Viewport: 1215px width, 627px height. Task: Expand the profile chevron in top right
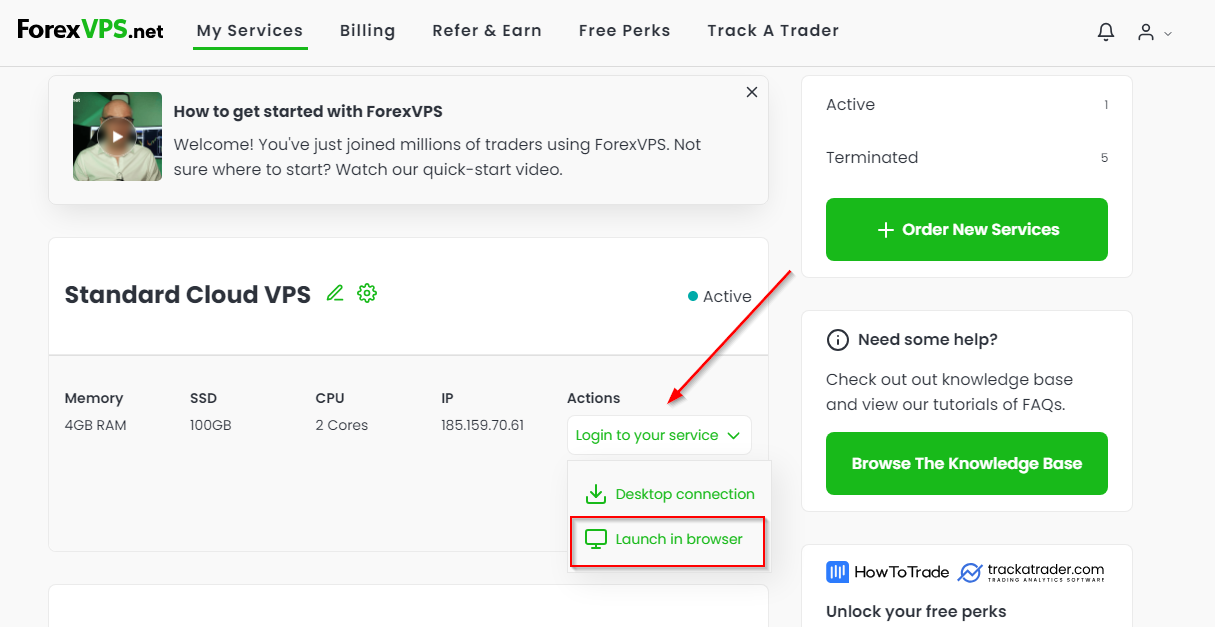point(1168,33)
